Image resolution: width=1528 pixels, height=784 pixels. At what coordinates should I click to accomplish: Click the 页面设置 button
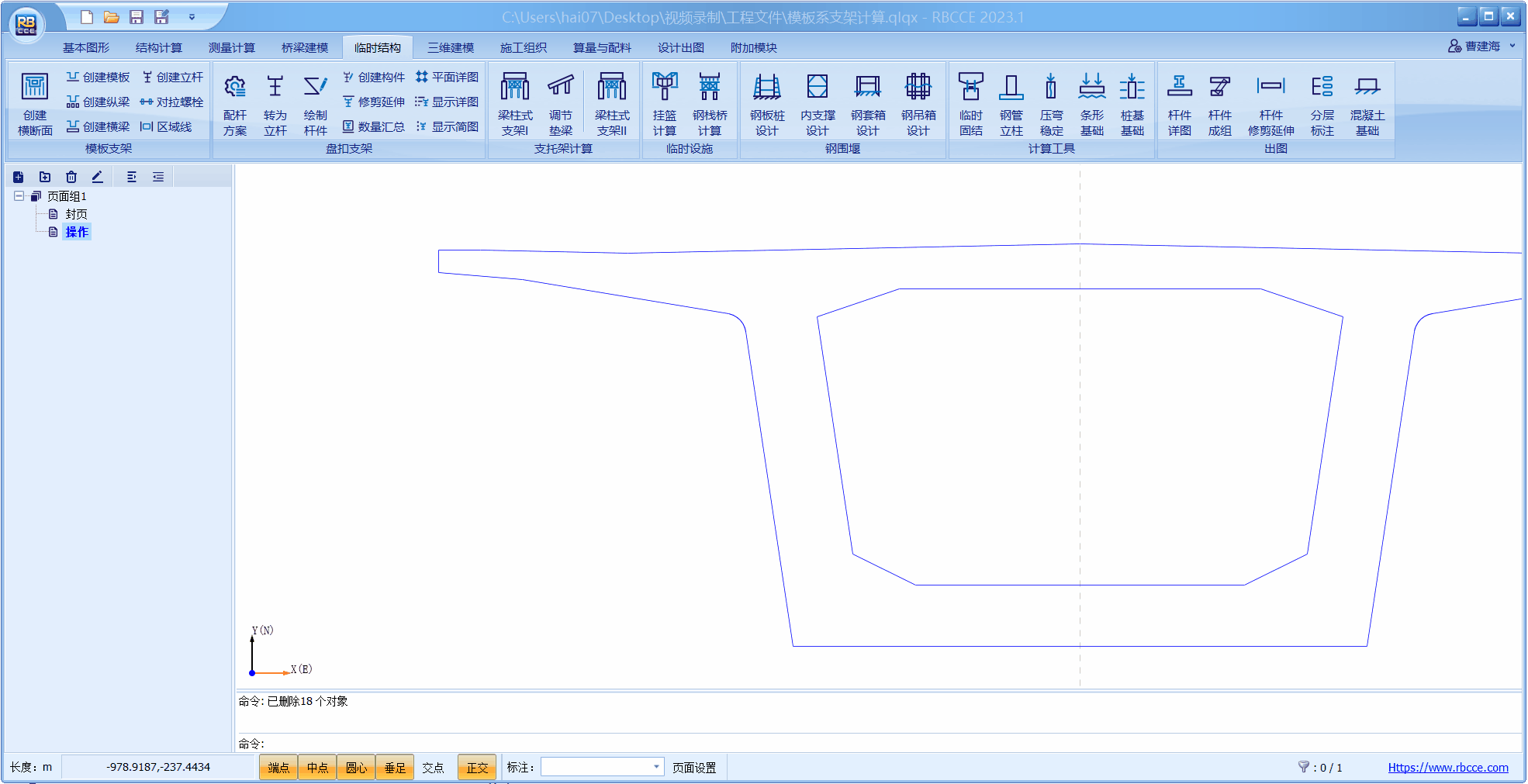click(694, 768)
